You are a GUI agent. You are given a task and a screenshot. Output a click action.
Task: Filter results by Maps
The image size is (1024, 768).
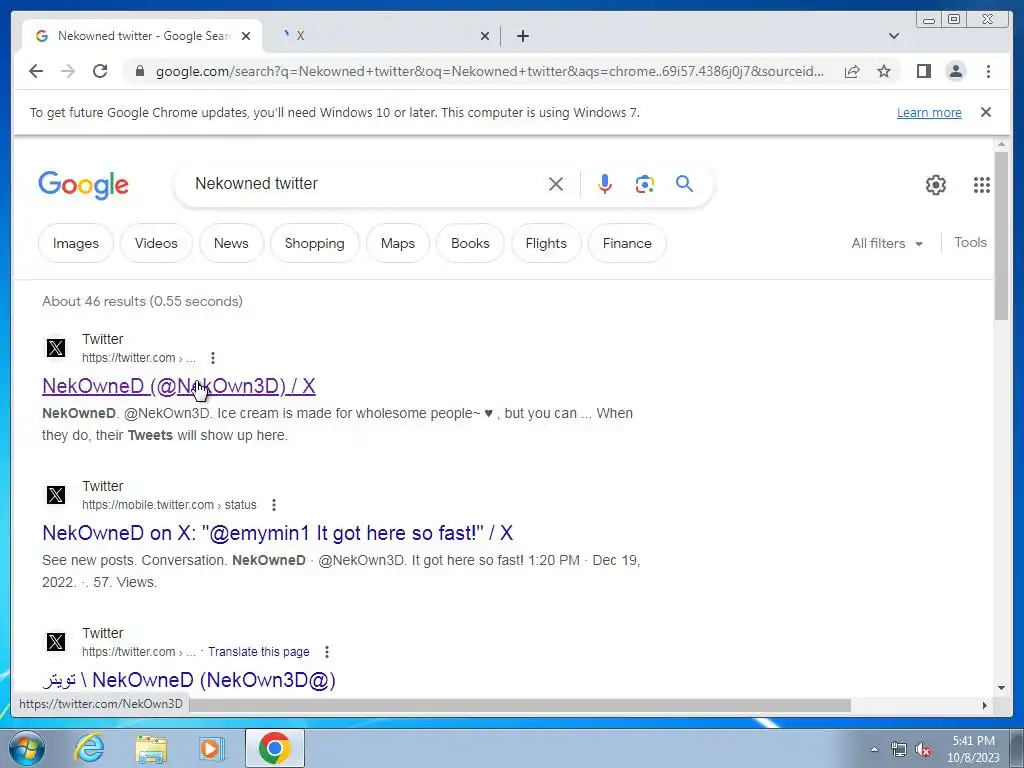[x=398, y=244]
